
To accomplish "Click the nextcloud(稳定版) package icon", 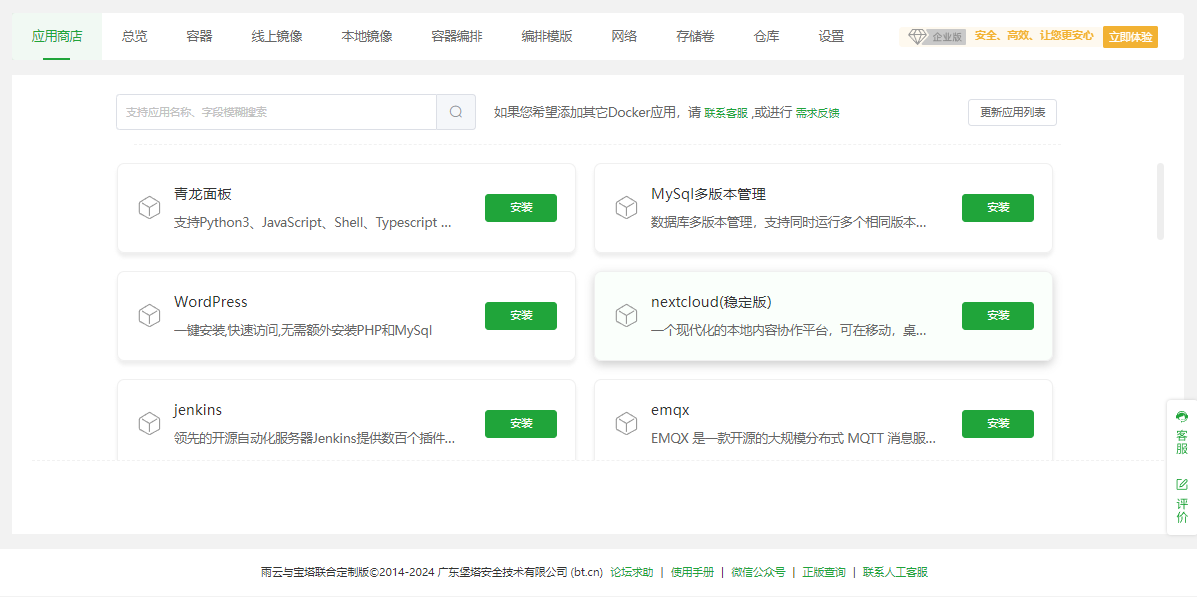I will pos(627,315).
